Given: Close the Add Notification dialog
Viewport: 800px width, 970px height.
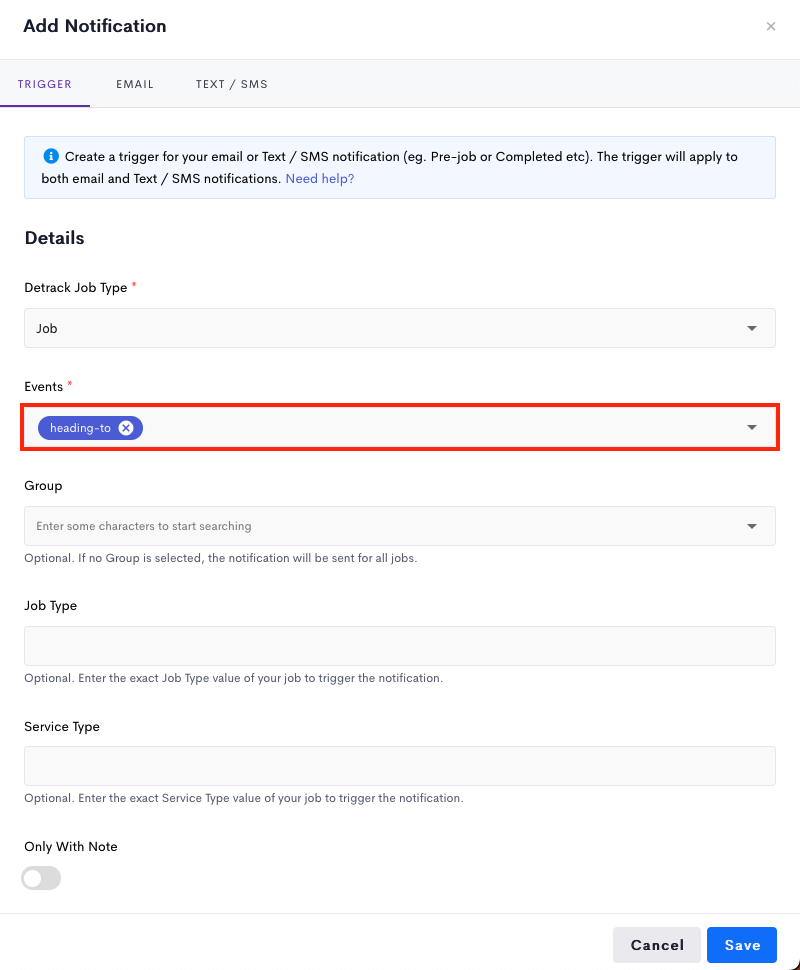Looking at the screenshot, I should pyautogui.click(x=770, y=26).
